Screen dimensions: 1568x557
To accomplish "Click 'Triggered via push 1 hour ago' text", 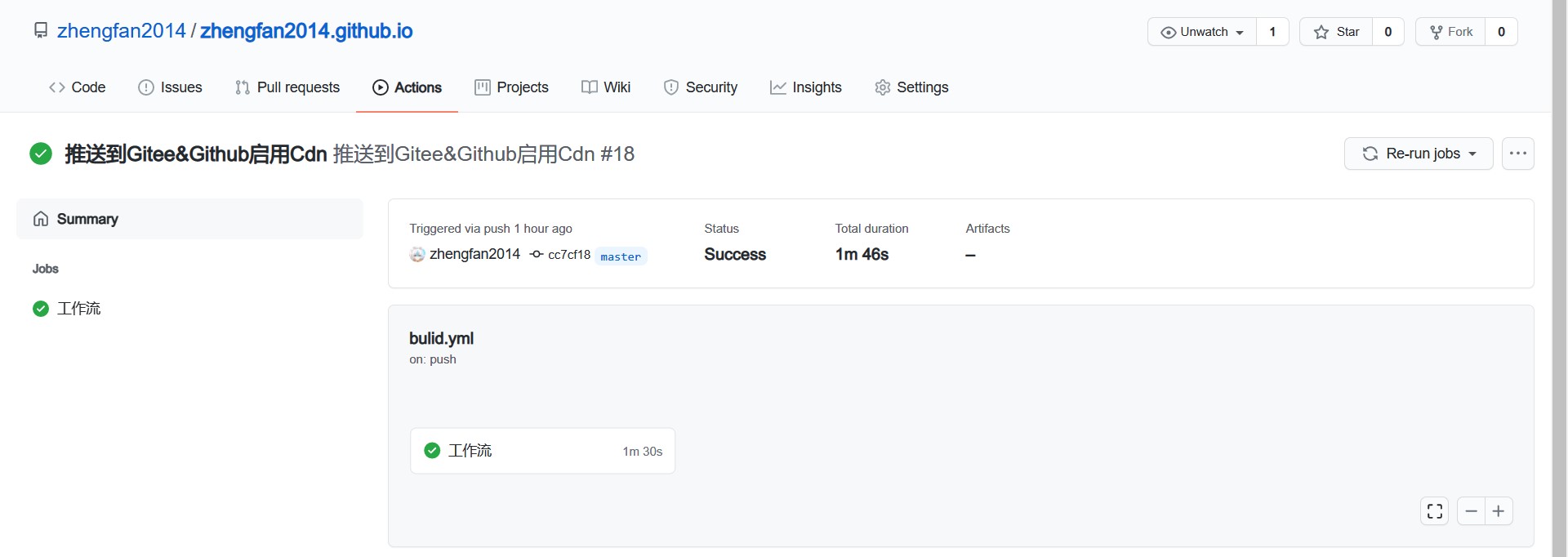I will point(491,229).
